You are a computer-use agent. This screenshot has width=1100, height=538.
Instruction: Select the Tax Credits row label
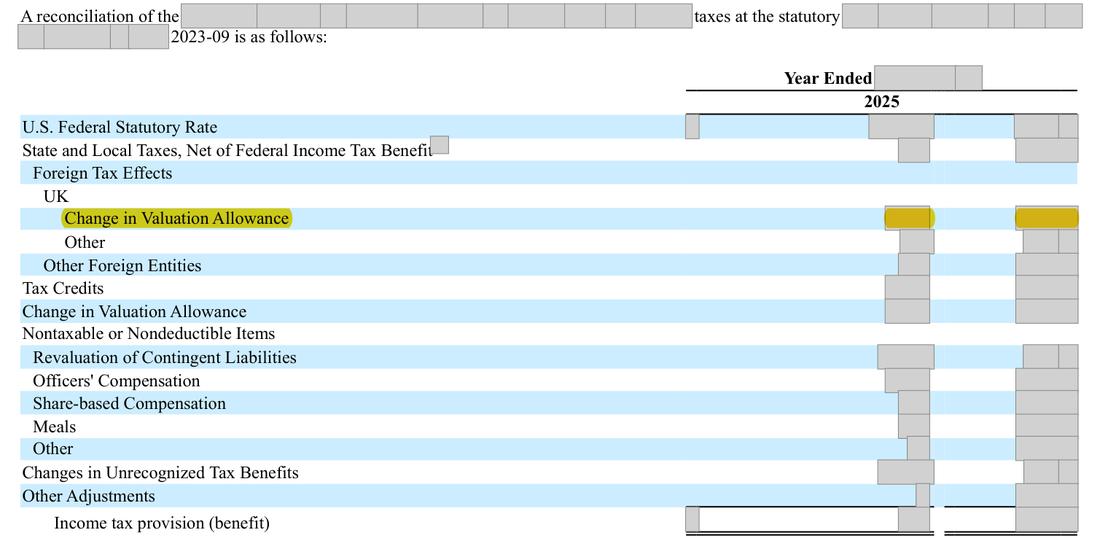(x=63, y=288)
